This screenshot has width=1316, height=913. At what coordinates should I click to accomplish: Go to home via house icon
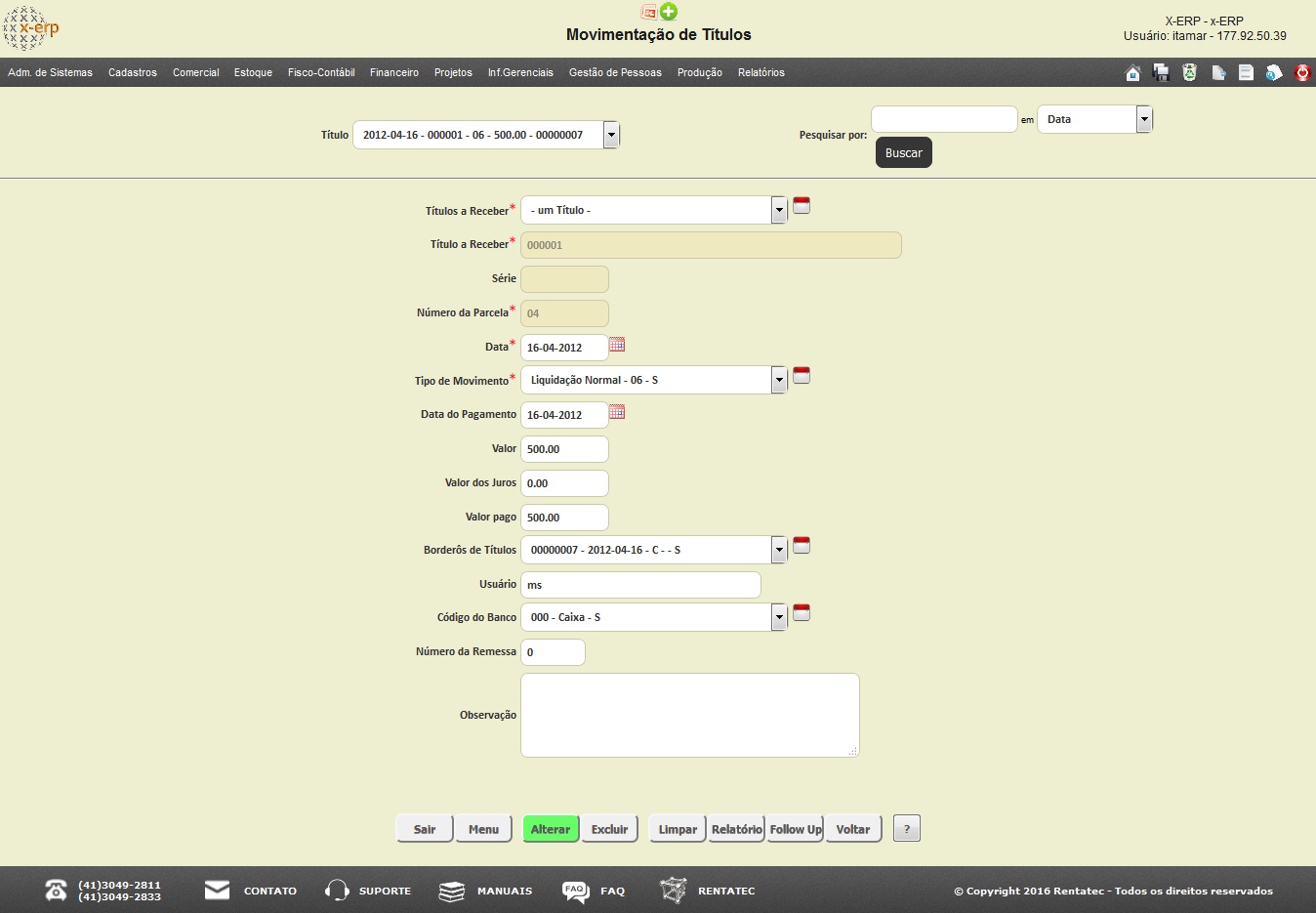1132,72
